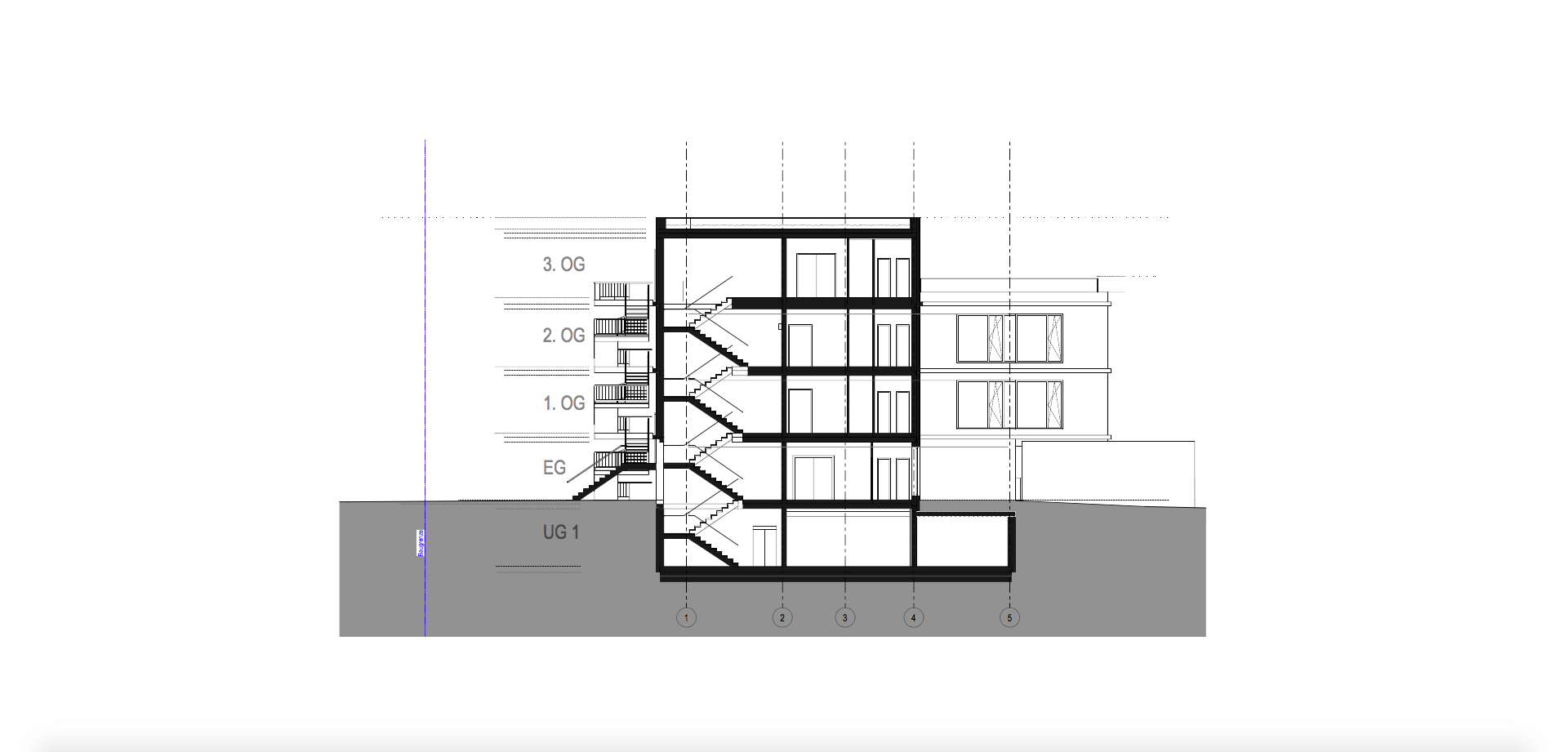1568x752 pixels.
Task: Click the axis 4 circle marker
Action: (x=913, y=617)
